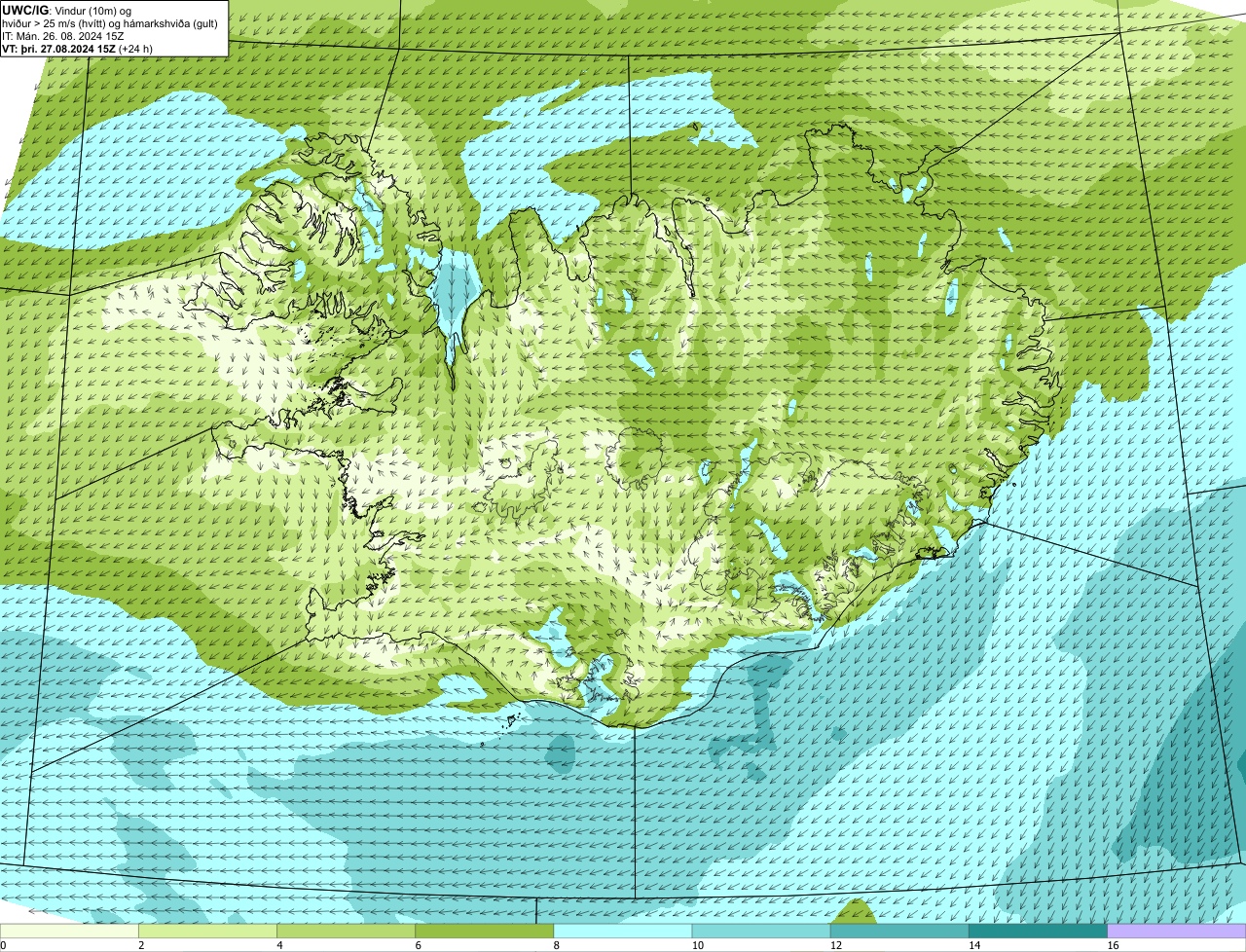This screenshot has width=1246, height=952.
Task: Click the pale yellow 0–2 m/s legend swatch
Action: pyautogui.click(x=69, y=931)
